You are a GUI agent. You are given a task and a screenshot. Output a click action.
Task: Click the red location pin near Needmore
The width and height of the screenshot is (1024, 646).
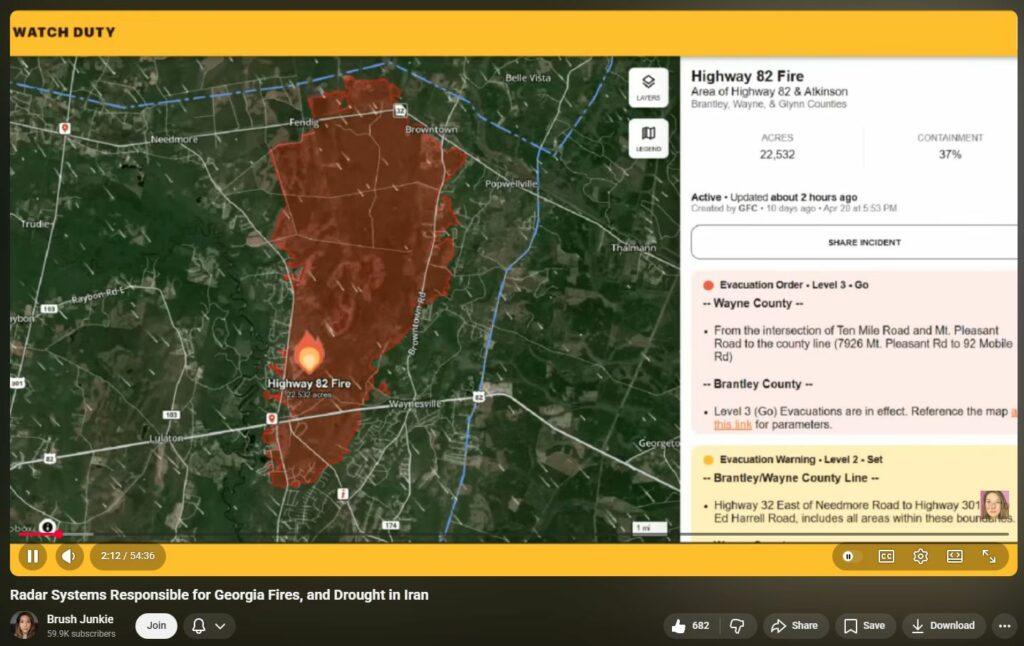pos(65,128)
